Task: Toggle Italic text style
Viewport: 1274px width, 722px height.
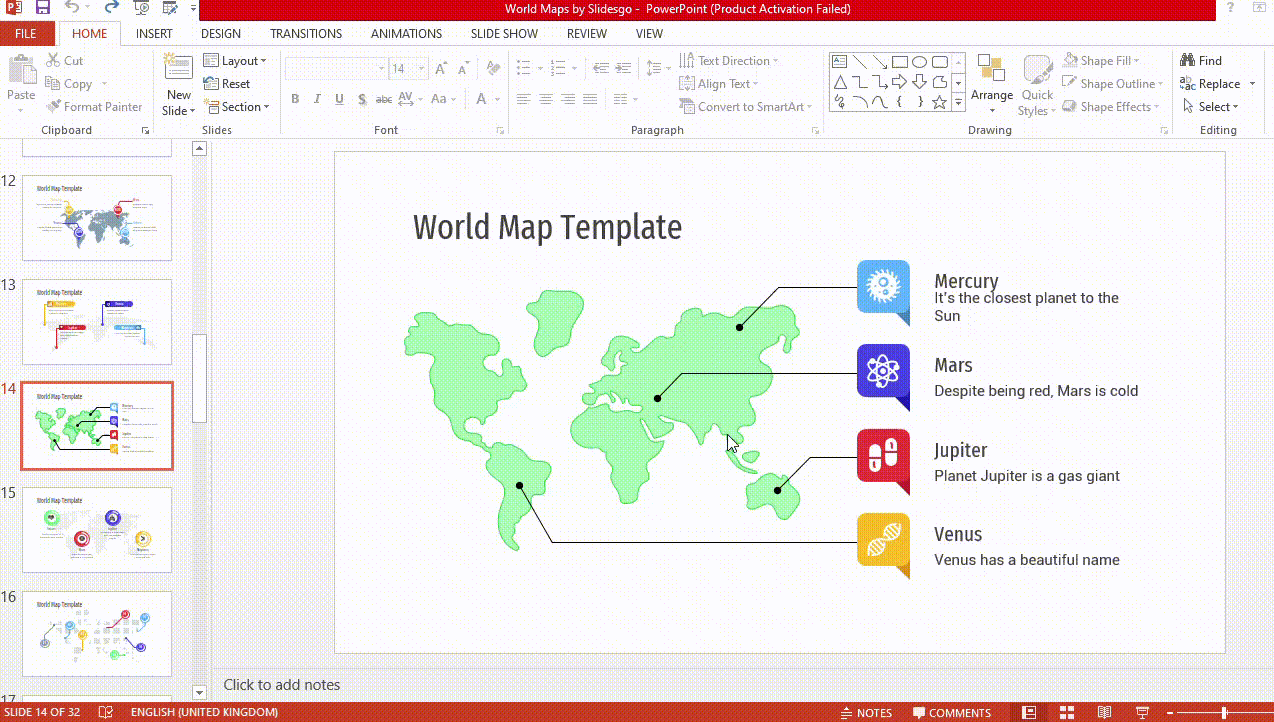Action: pos(317,99)
